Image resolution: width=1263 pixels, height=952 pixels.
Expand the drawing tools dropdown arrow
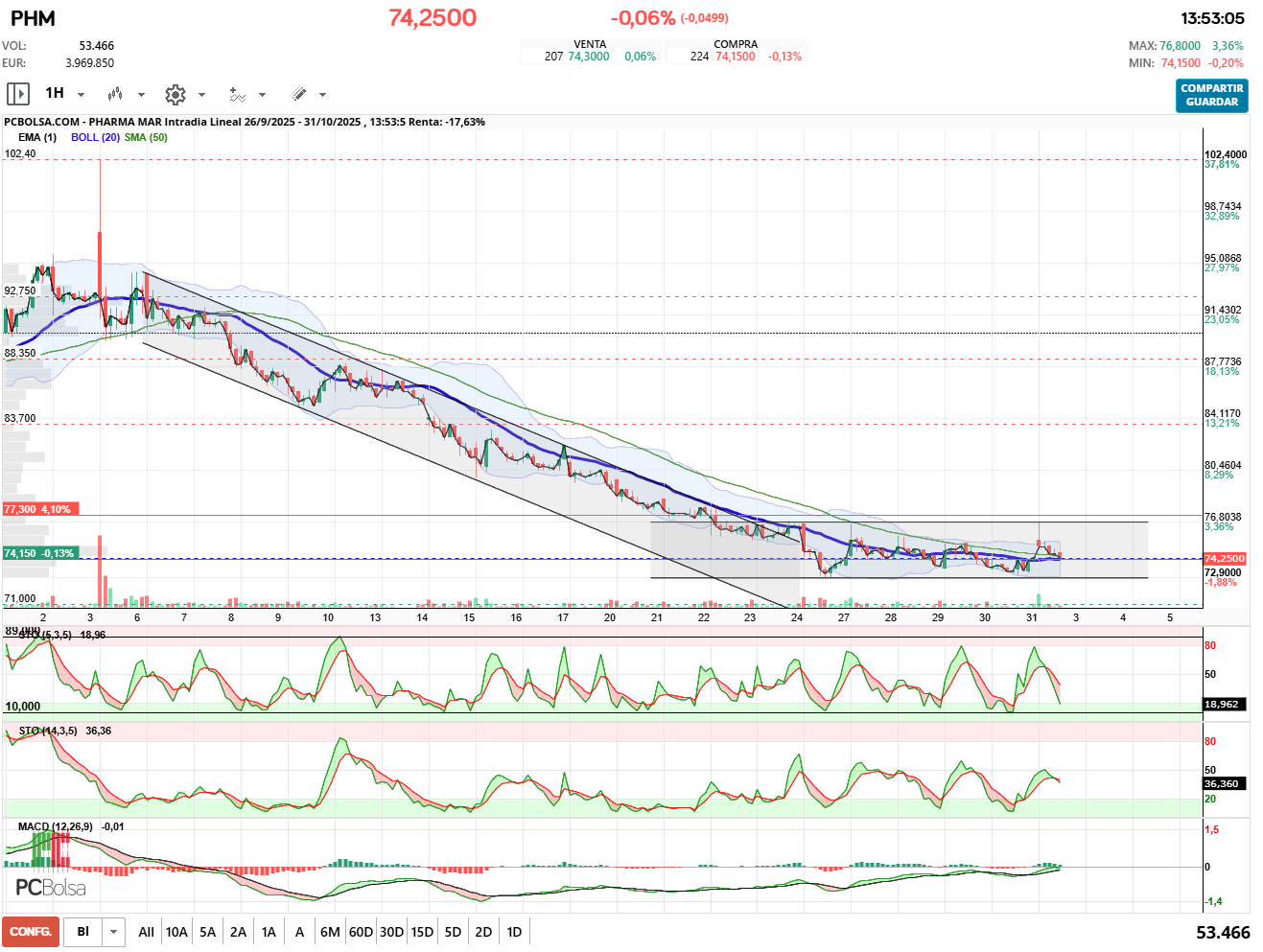pyautogui.click(x=322, y=95)
